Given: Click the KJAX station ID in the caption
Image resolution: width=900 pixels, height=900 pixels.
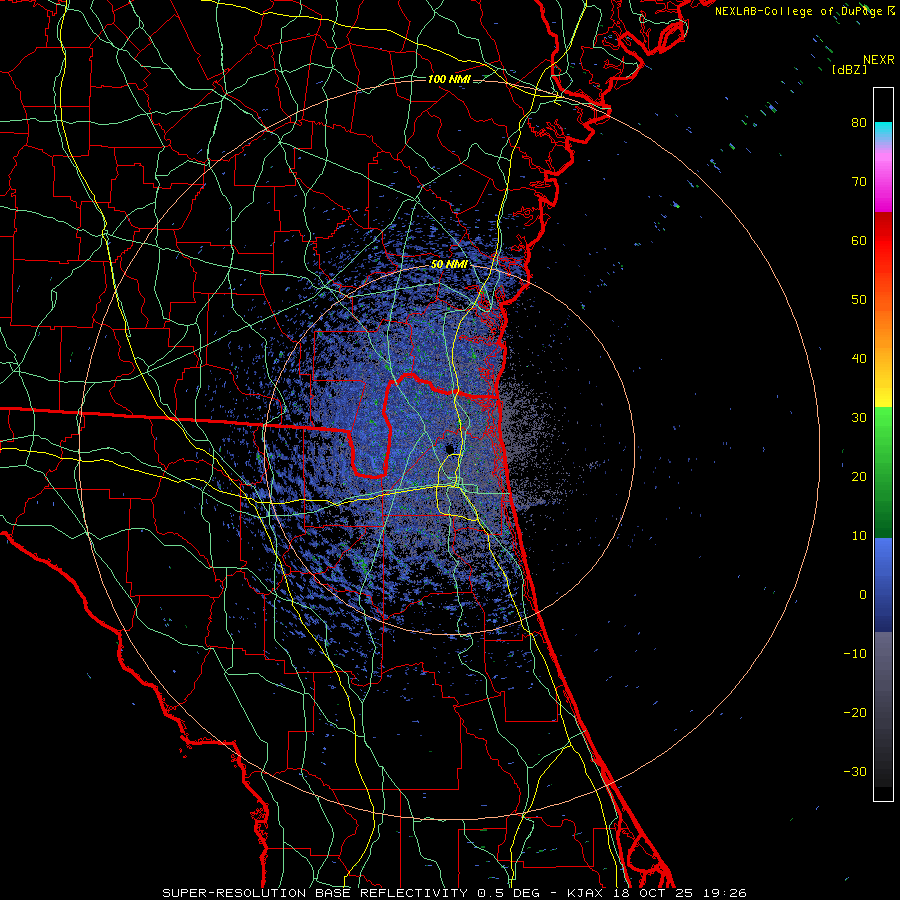Looking at the screenshot, I should click(584, 893).
